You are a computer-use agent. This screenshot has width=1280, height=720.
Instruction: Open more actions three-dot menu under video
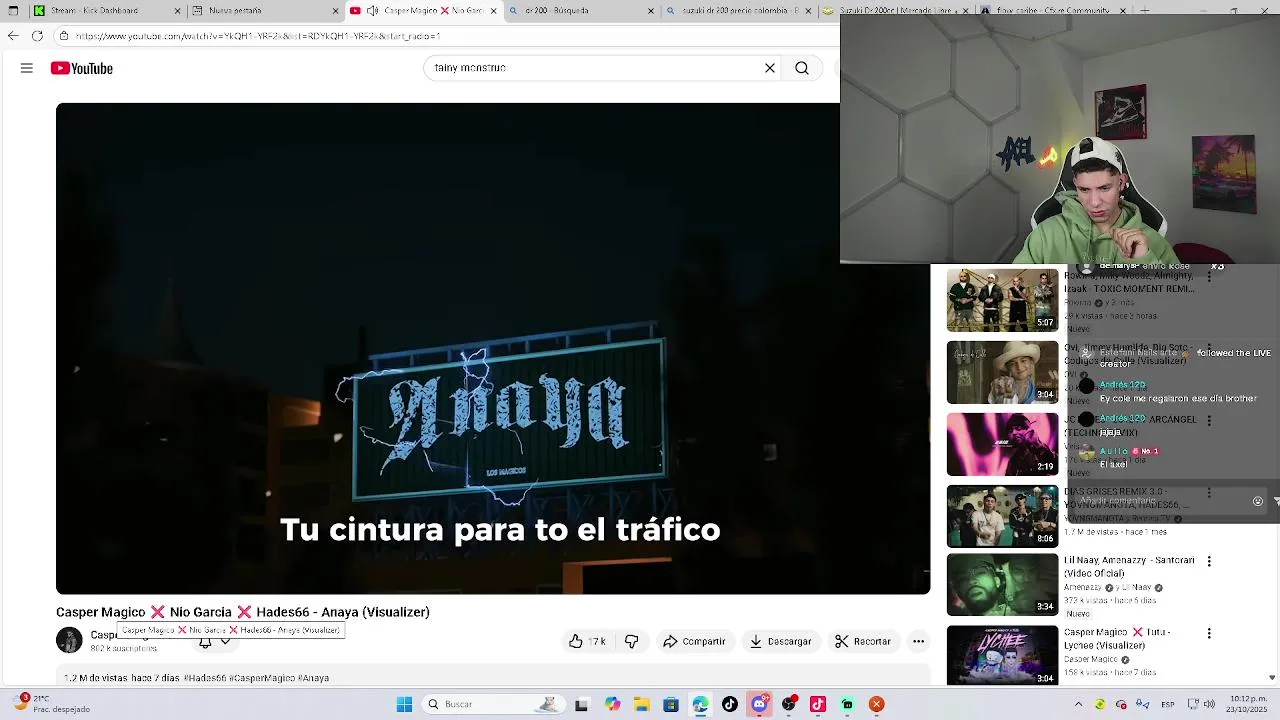point(918,641)
